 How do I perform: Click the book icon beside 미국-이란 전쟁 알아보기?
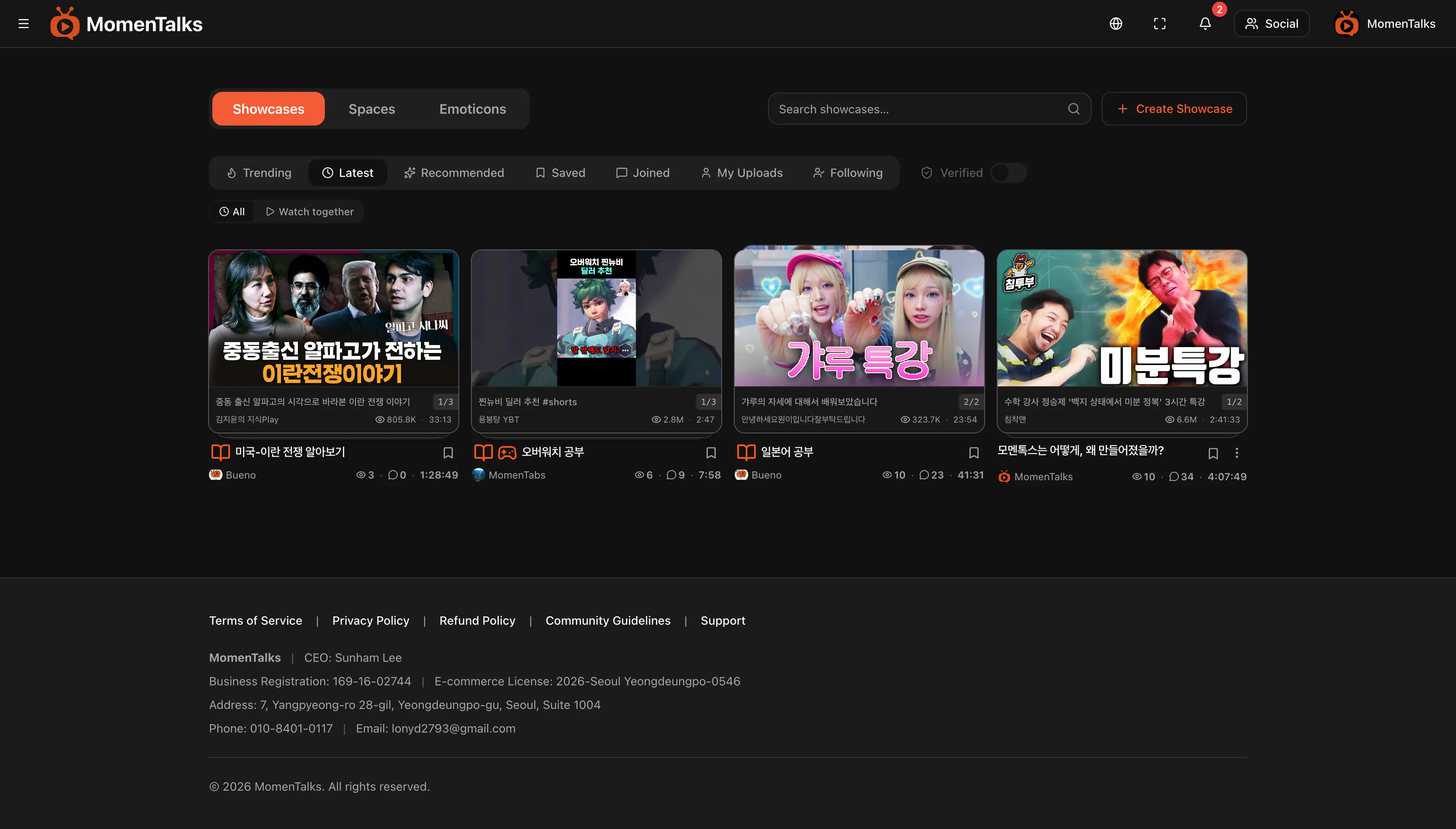[220, 452]
